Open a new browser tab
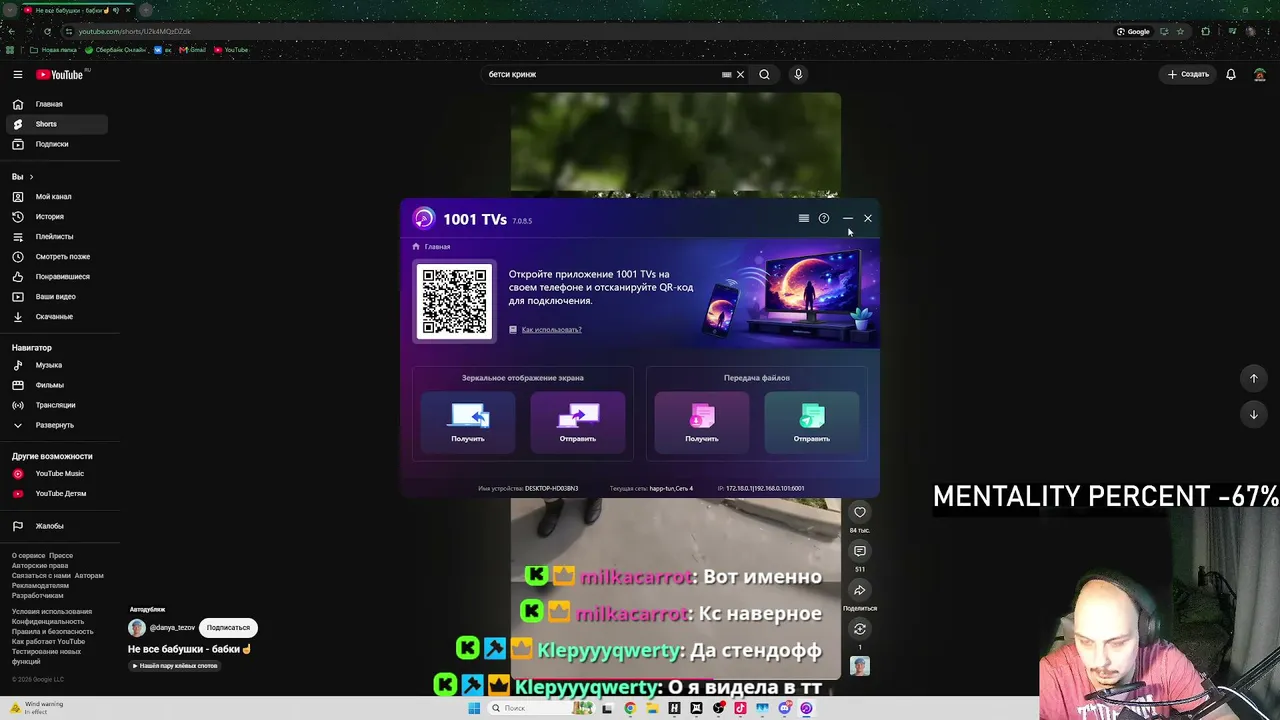1280x720 pixels. 146,10
